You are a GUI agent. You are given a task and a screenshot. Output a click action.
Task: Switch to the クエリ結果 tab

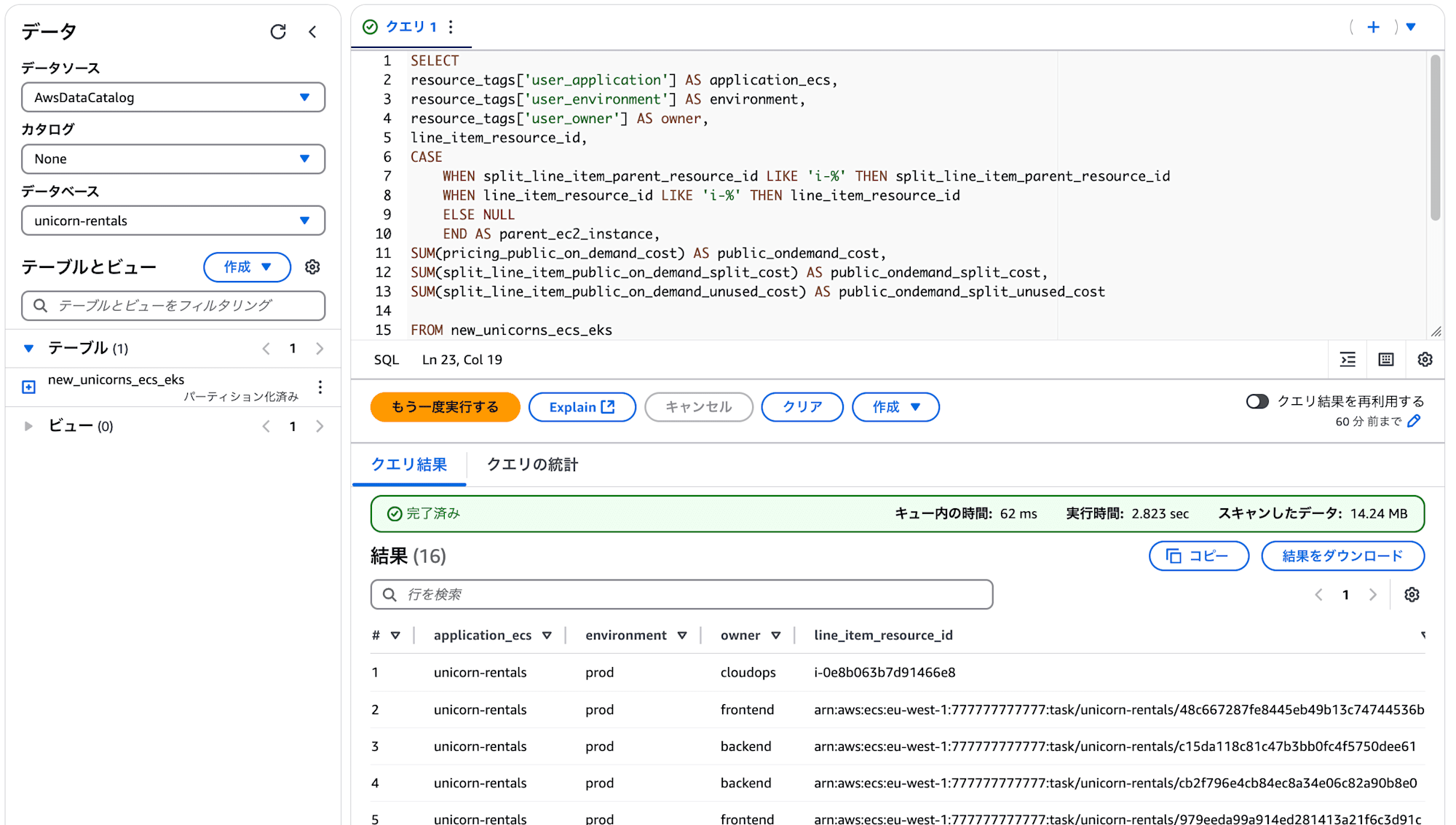[409, 465]
